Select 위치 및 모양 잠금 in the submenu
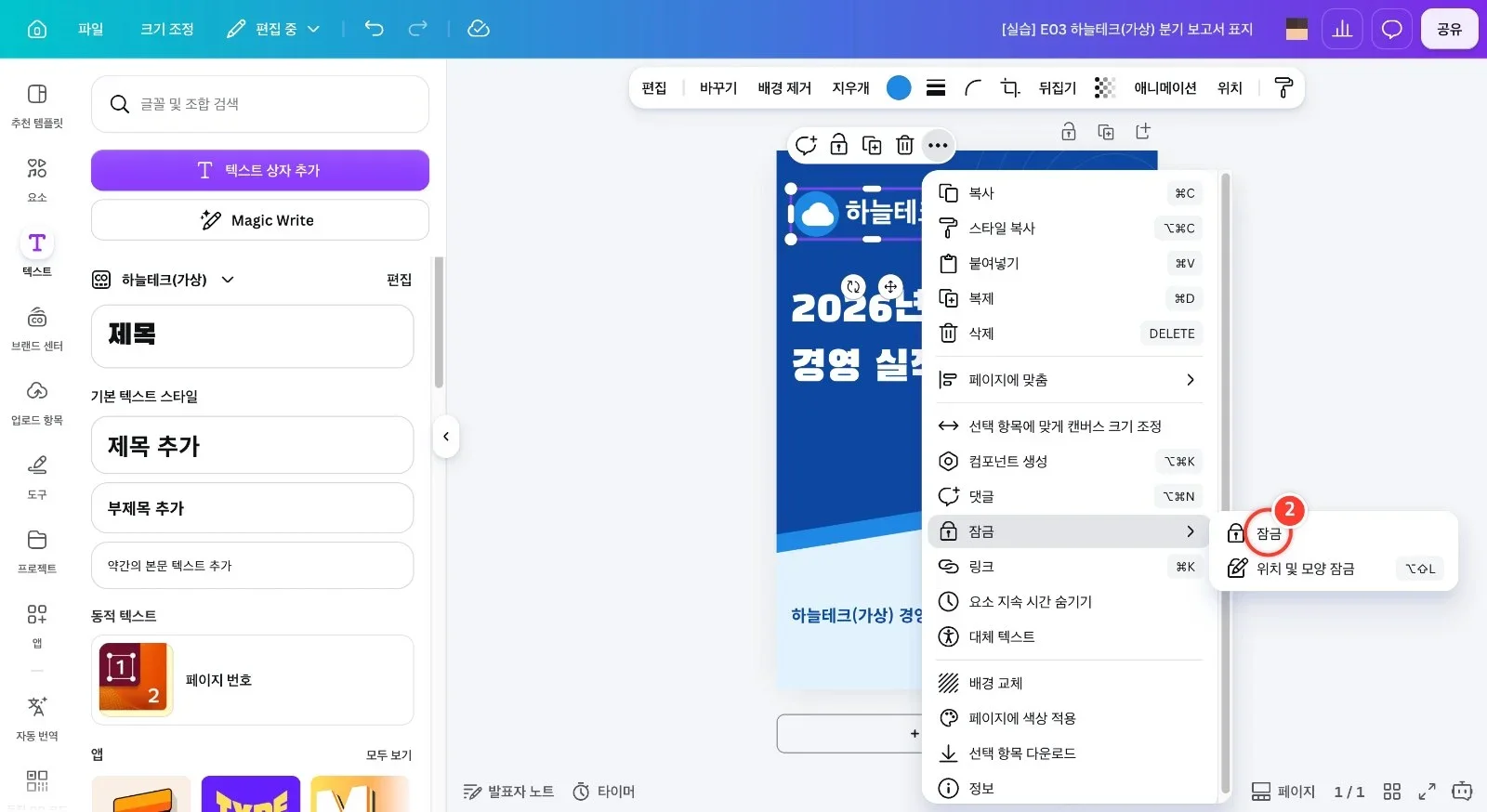This screenshot has height=812, width=1487. (x=1333, y=569)
